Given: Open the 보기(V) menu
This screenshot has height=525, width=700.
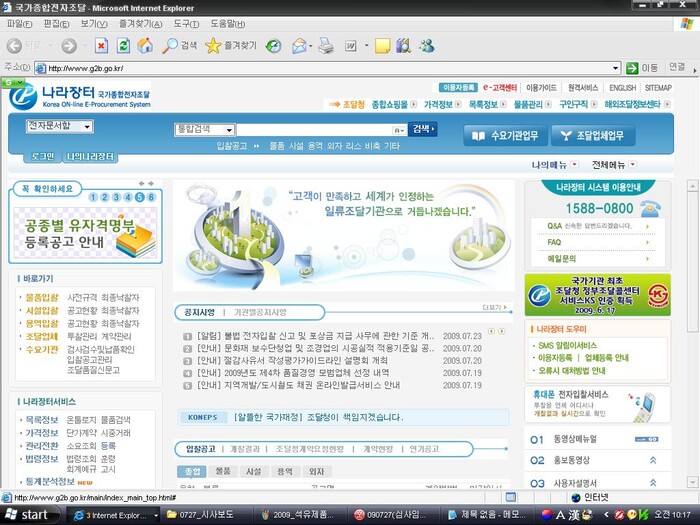Looking at the screenshot, I should click(94, 24).
